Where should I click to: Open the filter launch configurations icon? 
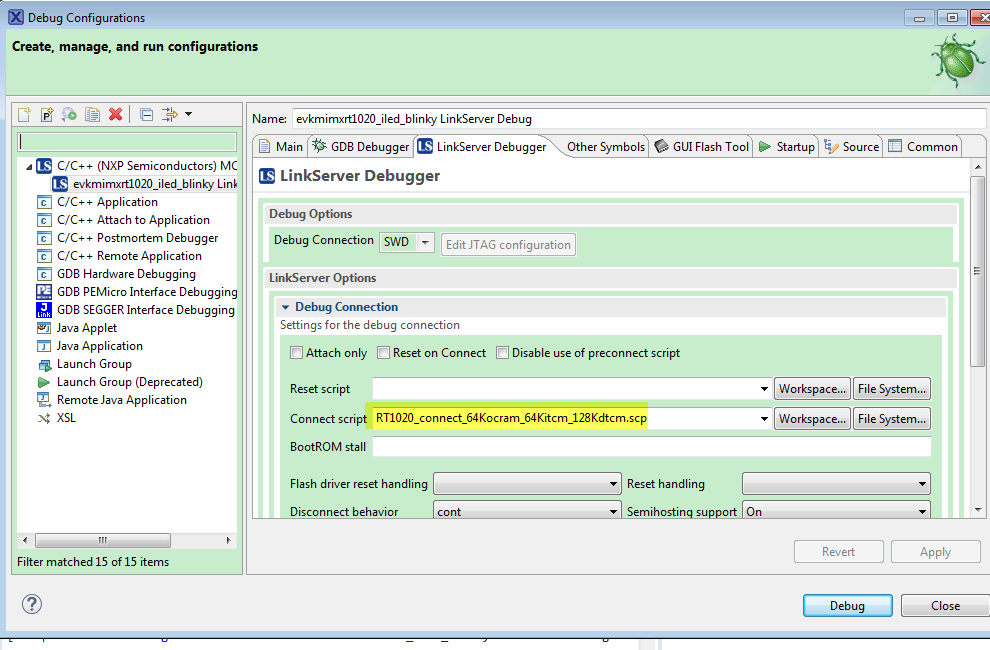(x=169, y=114)
